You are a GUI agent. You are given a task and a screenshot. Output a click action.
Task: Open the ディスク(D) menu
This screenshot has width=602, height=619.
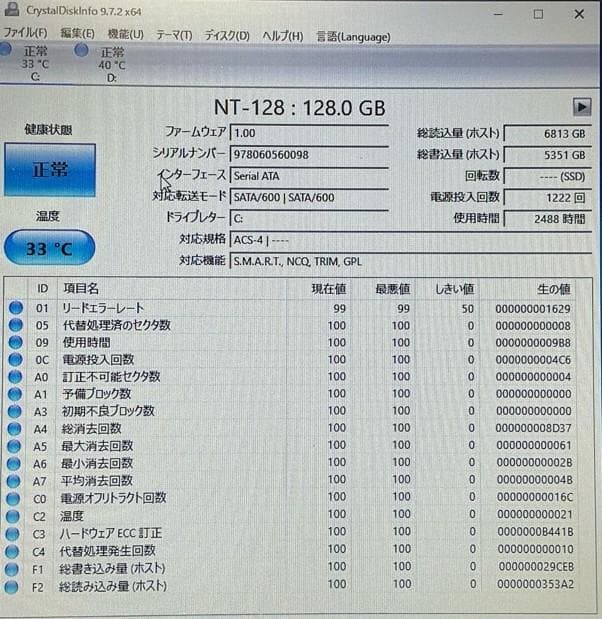pos(227,36)
